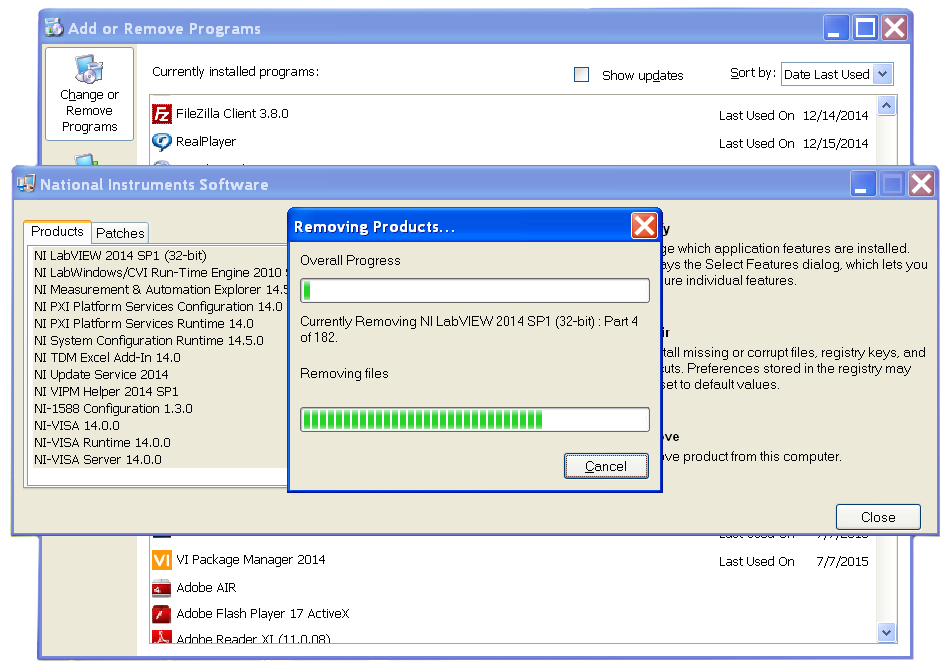The width and height of the screenshot is (946, 667).
Task: Click the Adobe Flash Player icon
Action: [162, 614]
